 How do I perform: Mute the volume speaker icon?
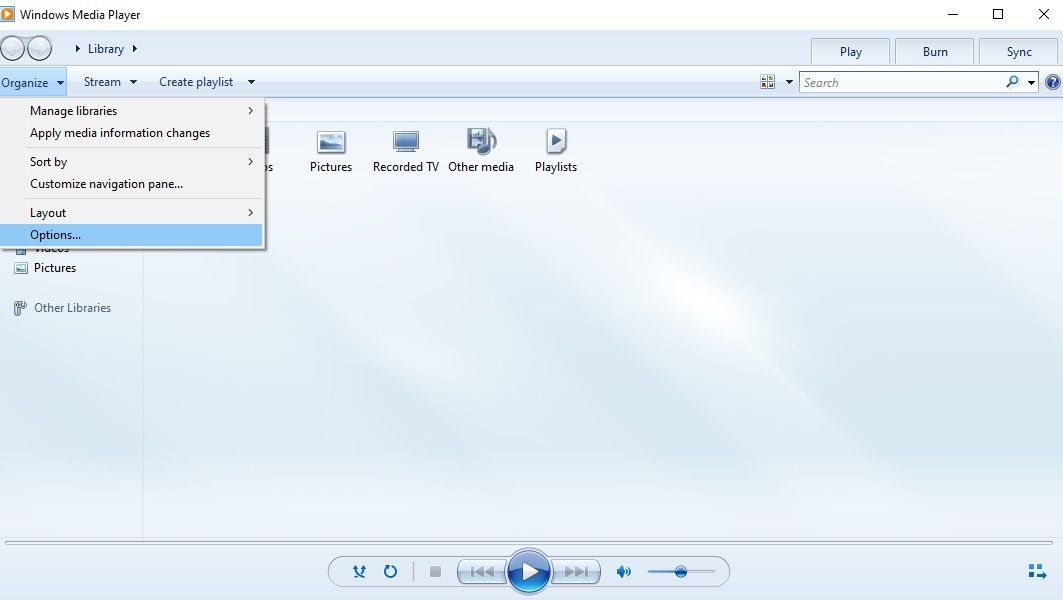(x=624, y=572)
